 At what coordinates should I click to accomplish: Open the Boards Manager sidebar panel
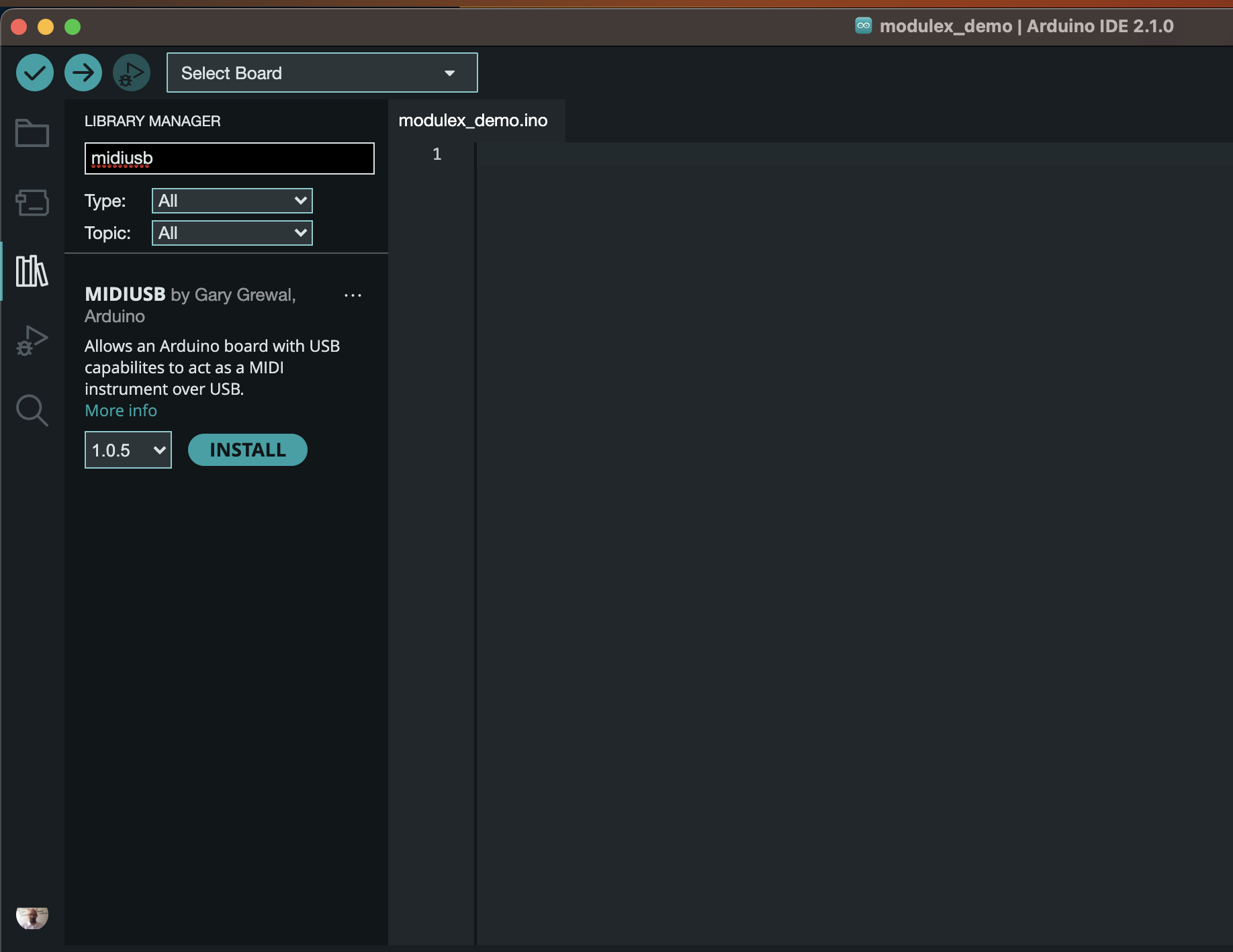click(x=32, y=202)
